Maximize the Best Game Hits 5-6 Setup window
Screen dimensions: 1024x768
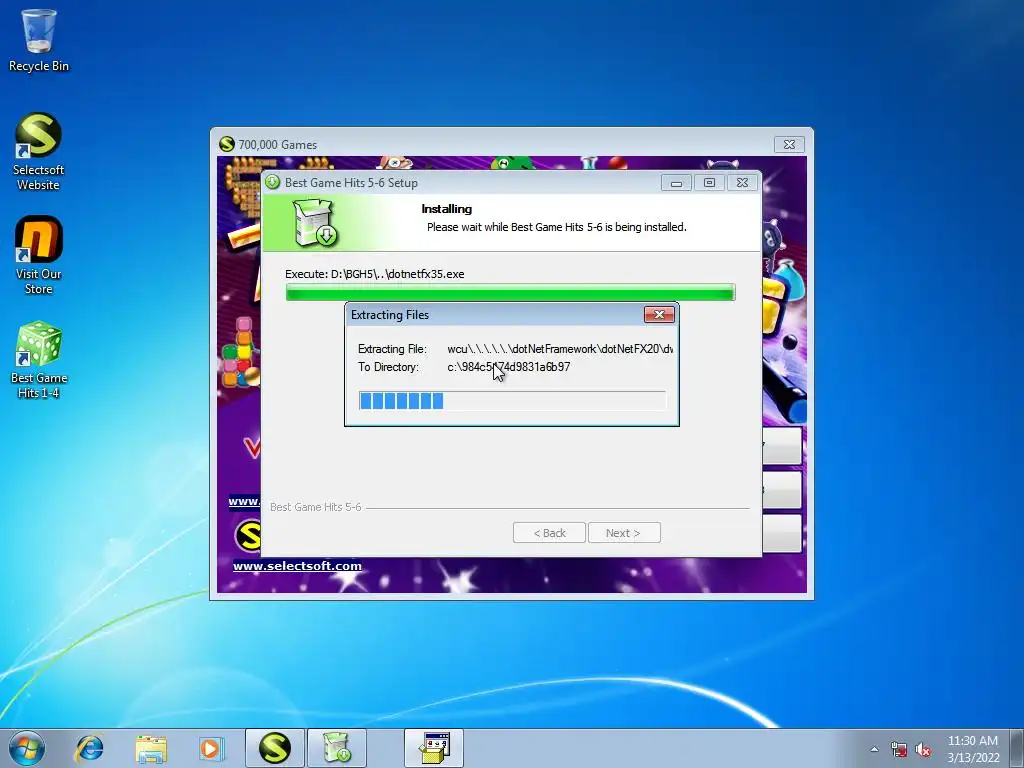pyautogui.click(x=709, y=183)
